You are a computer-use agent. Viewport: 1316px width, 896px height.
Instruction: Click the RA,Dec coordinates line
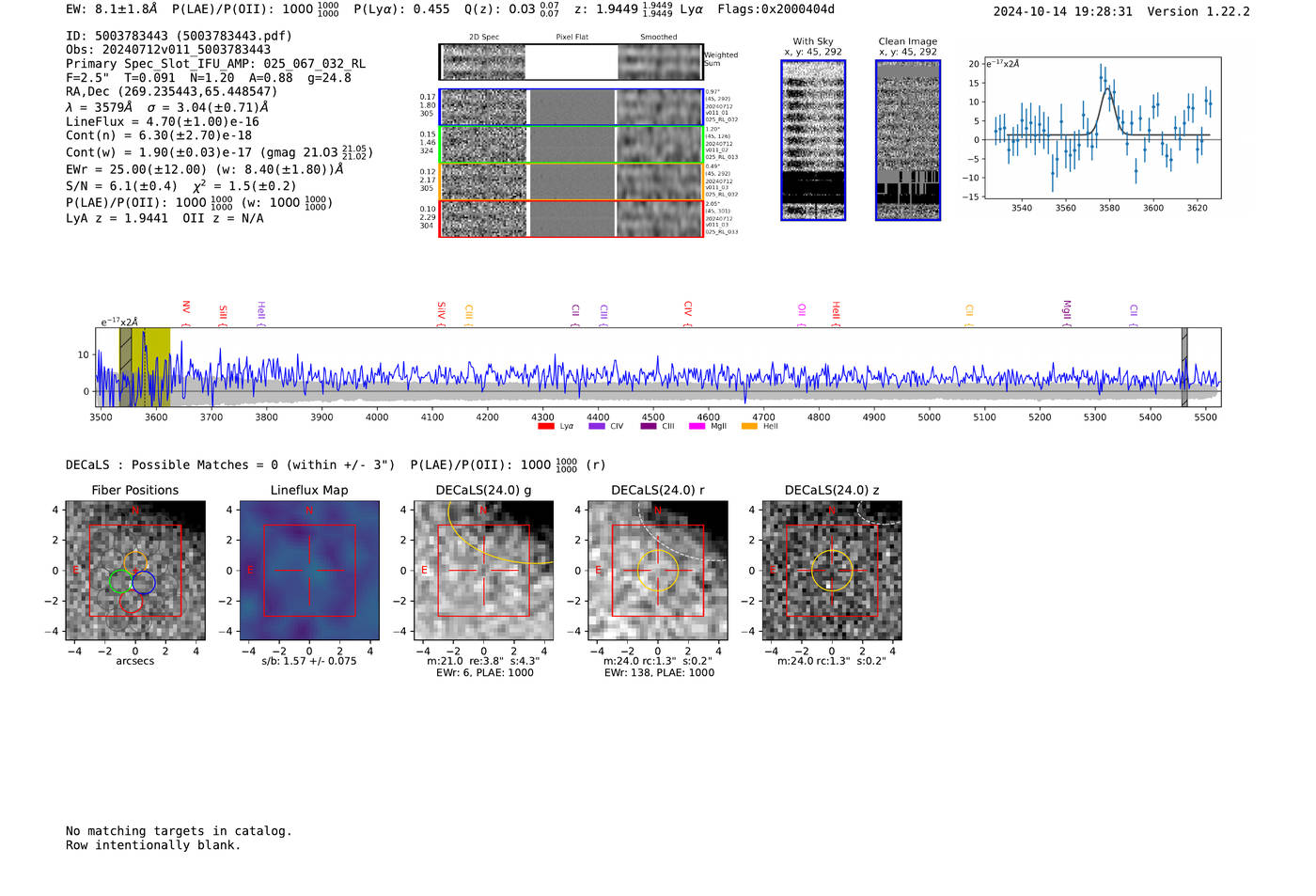pyautogui.click(x=172, y=92)
